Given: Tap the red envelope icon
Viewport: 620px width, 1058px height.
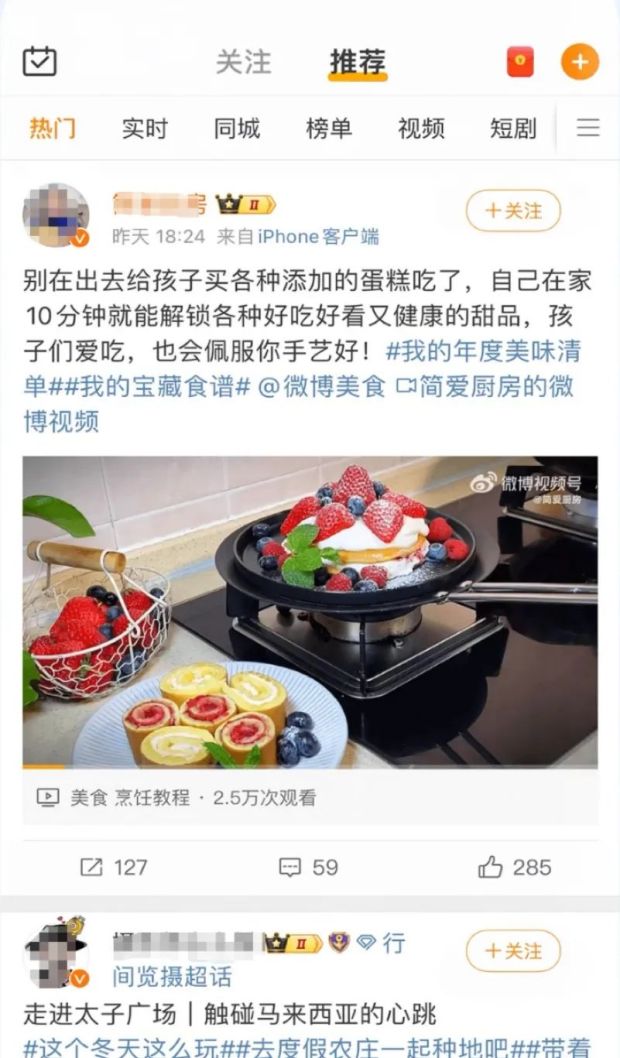Looking at the screenshot, I should click(x=520, y=62).
